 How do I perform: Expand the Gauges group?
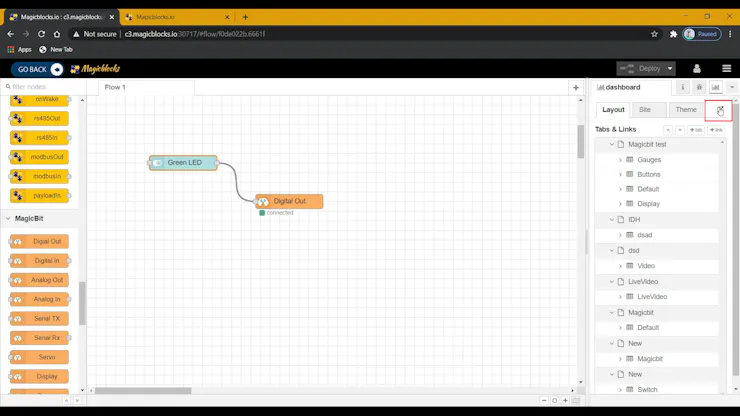[620, 160]
